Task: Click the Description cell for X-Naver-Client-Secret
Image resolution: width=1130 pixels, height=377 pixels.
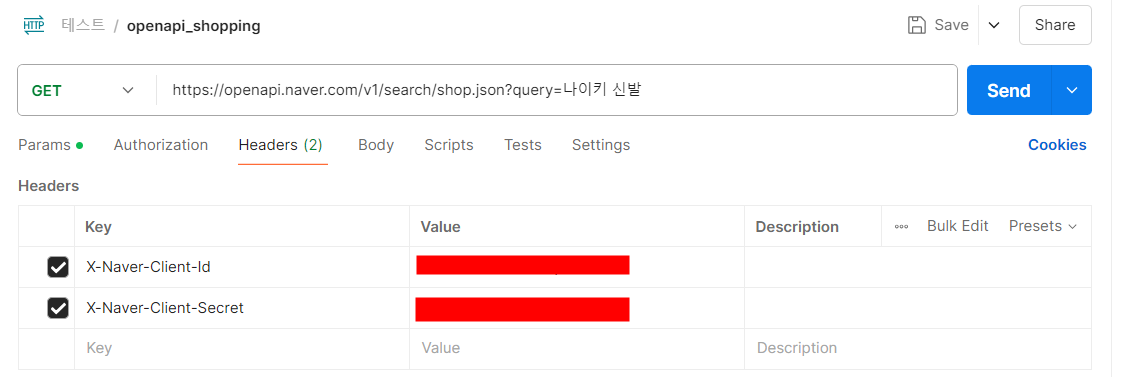Action: pos(917,309)
